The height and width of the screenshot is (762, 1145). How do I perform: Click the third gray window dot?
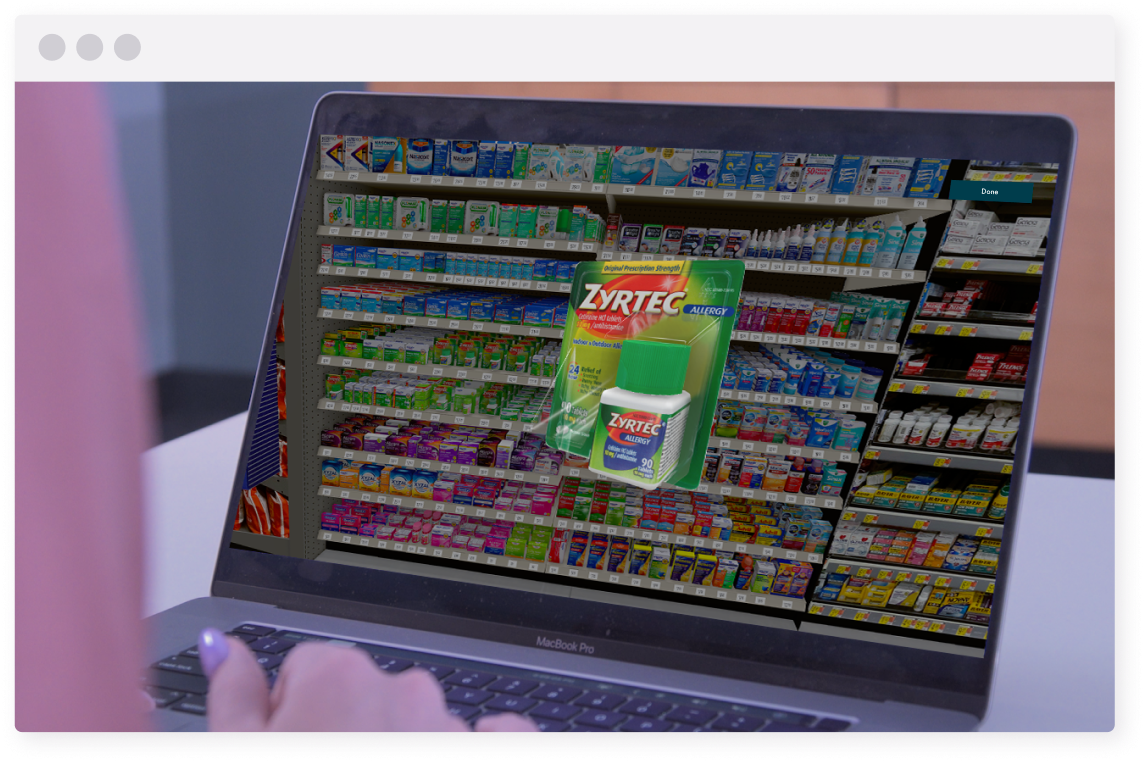127,47
